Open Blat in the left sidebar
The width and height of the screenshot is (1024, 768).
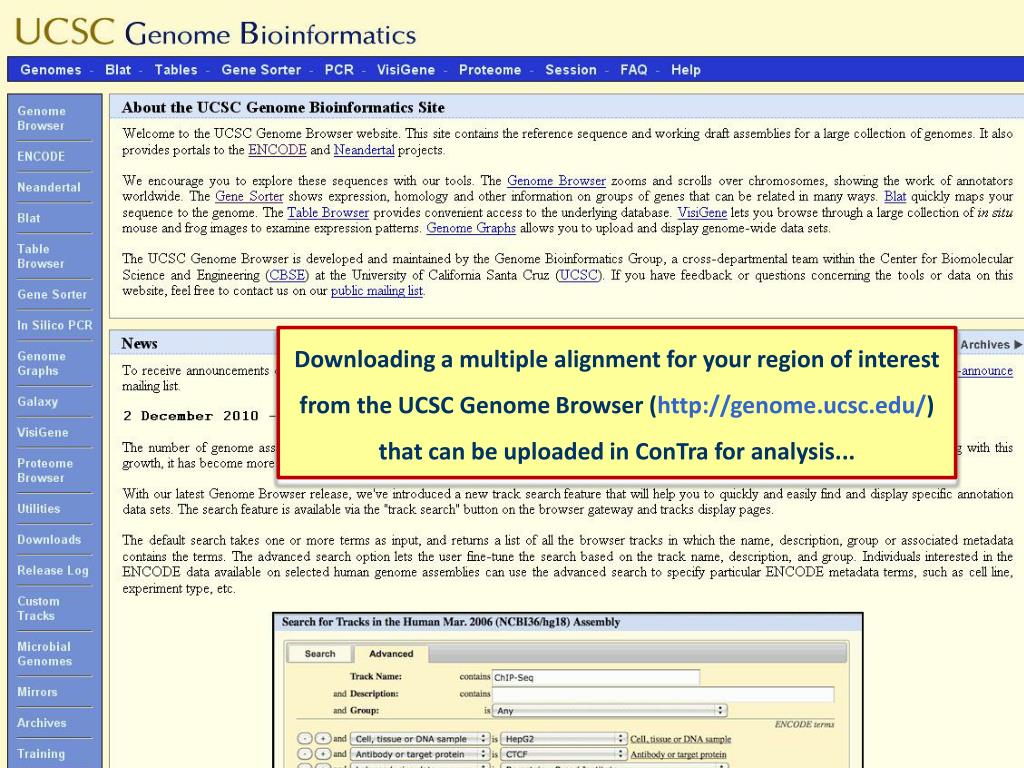pyautogui.click(x=29, y=218)
